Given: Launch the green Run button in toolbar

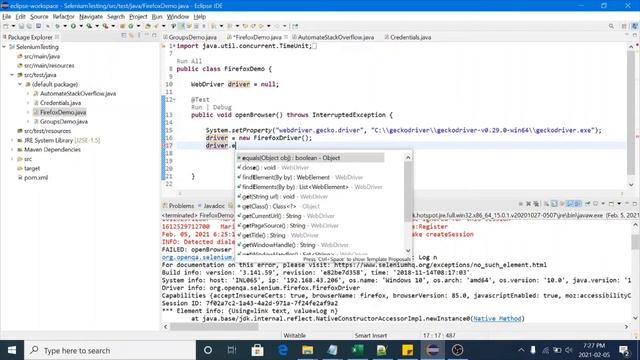Looking at the screenshot, I should coord(73,26).
